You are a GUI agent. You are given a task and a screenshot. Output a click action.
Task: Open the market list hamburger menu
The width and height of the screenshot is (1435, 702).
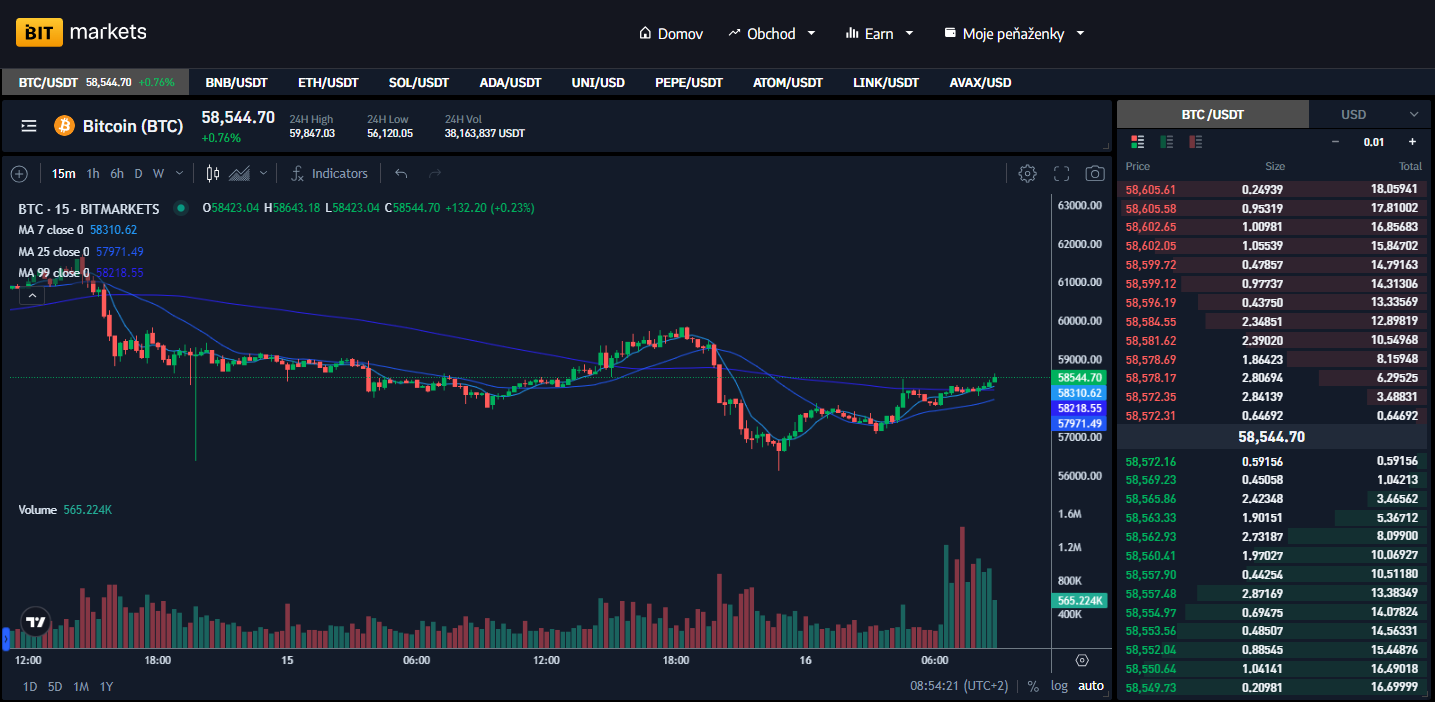coord(29,126)
